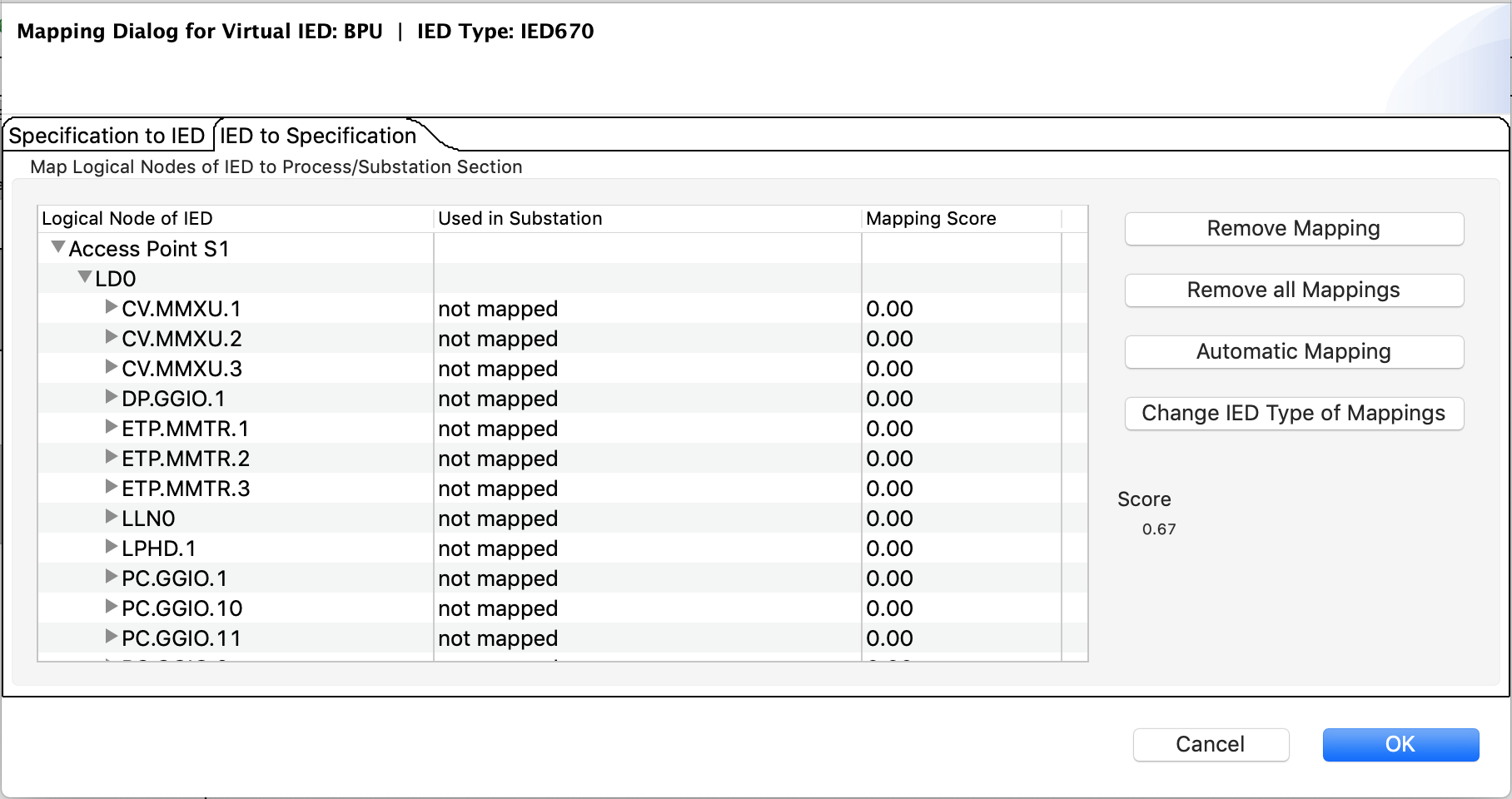Cancel the mapping dialog
Screen dimensions: 1512x799
1210,744
